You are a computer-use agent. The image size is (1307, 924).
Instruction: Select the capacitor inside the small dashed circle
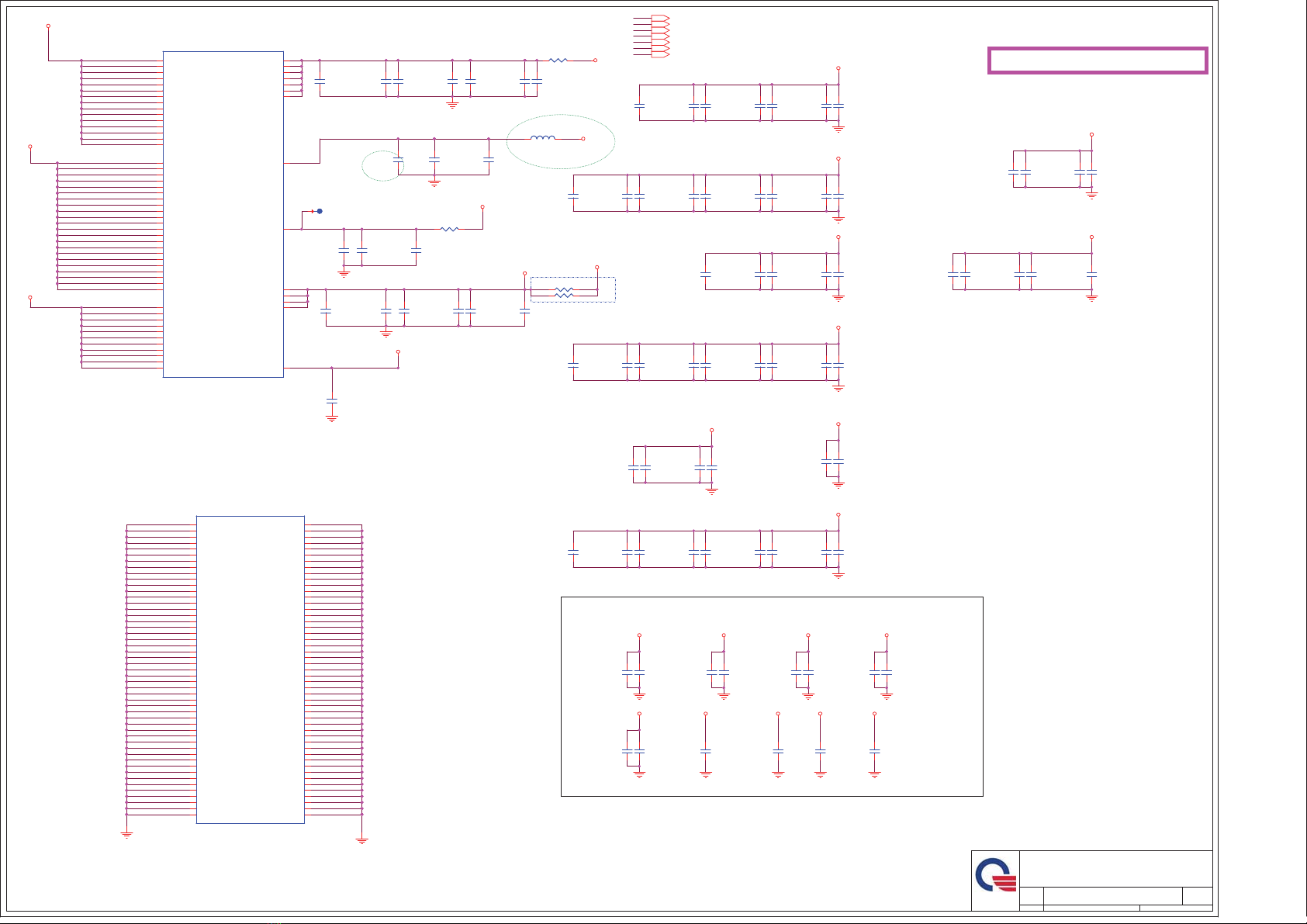pos(398,160)
